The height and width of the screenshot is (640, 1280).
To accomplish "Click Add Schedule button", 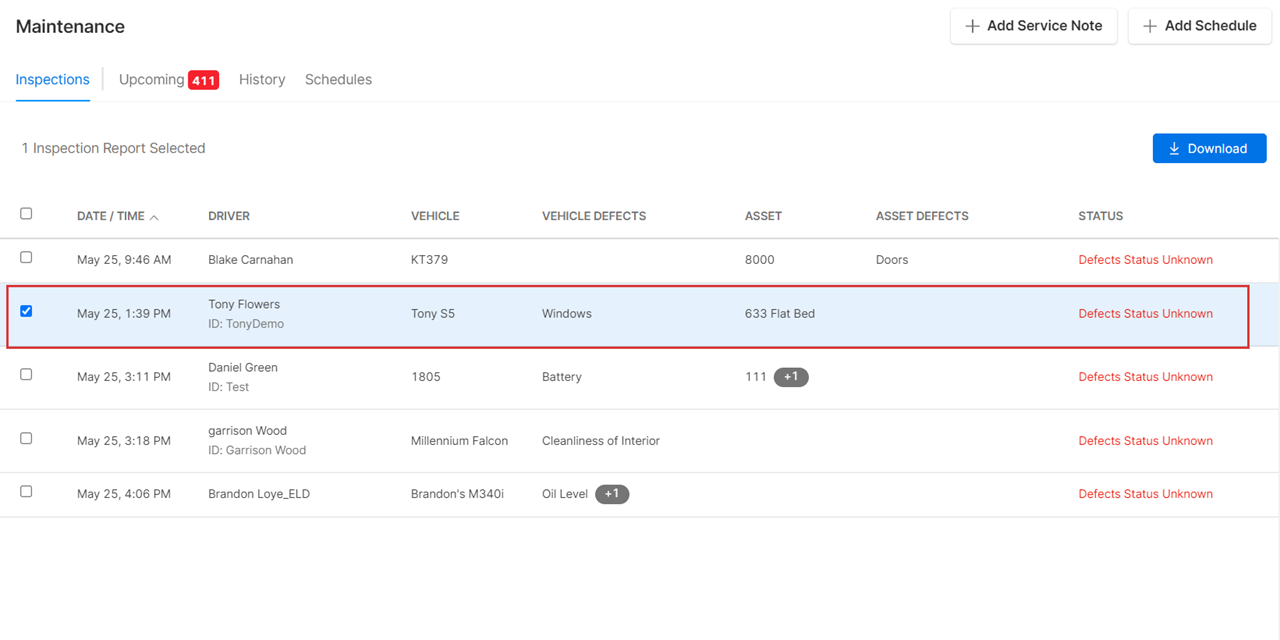I will (x=1199, y=26).
